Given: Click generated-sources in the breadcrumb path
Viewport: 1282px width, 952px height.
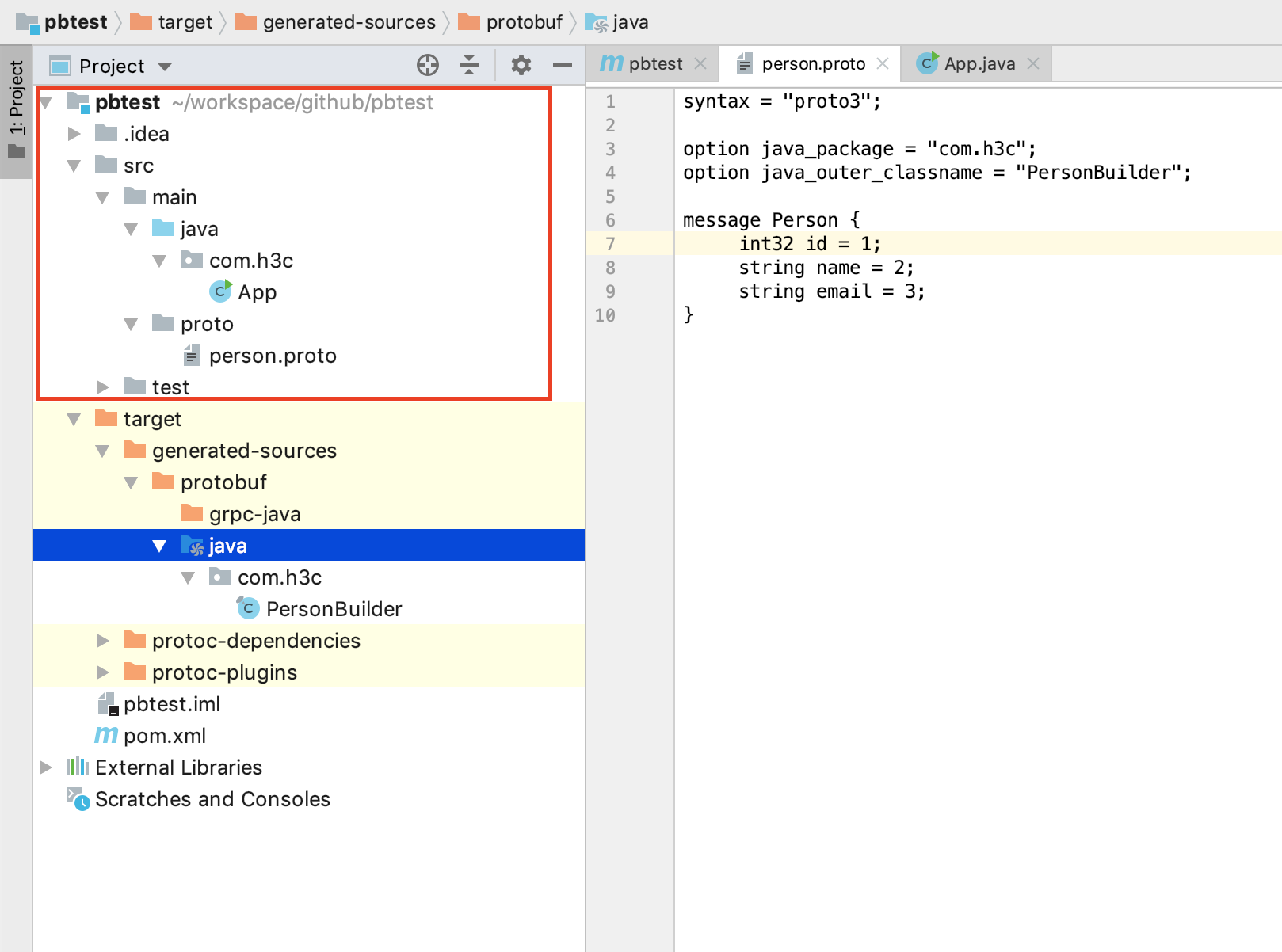Looking at the screenshot, I should click(x=349, y=22).
